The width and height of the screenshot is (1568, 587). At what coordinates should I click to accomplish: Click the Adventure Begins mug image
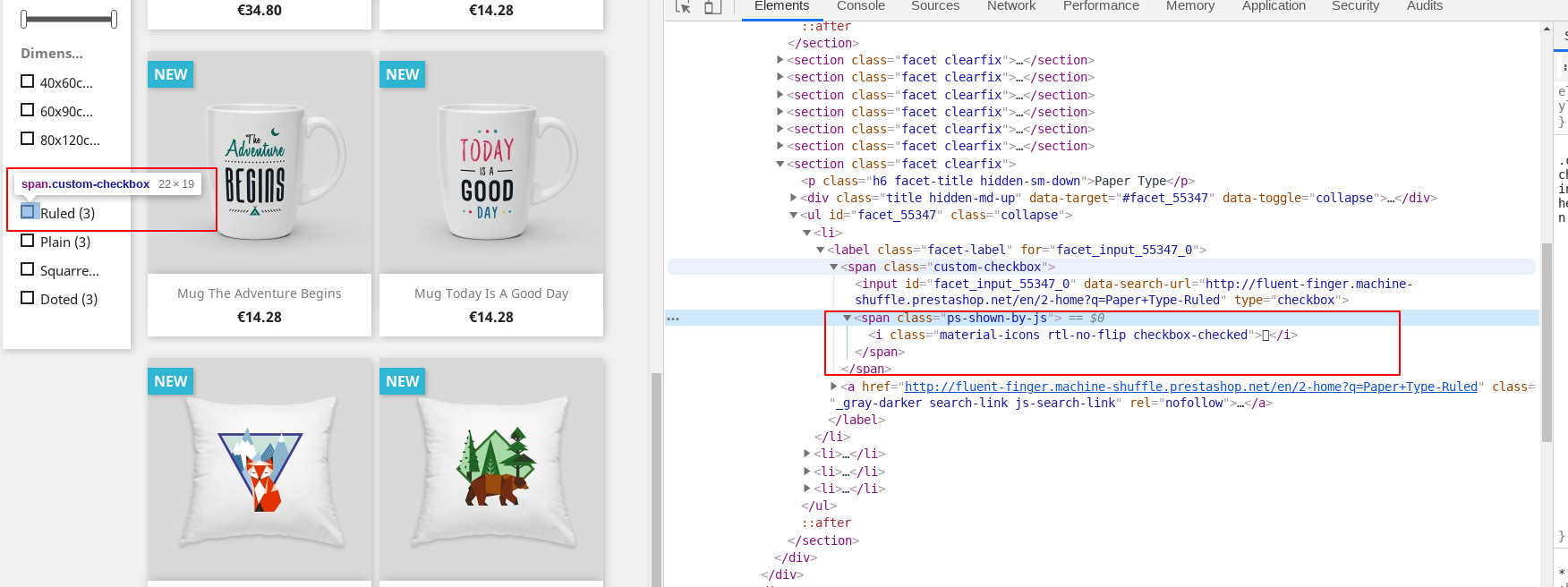click(260, 163)
